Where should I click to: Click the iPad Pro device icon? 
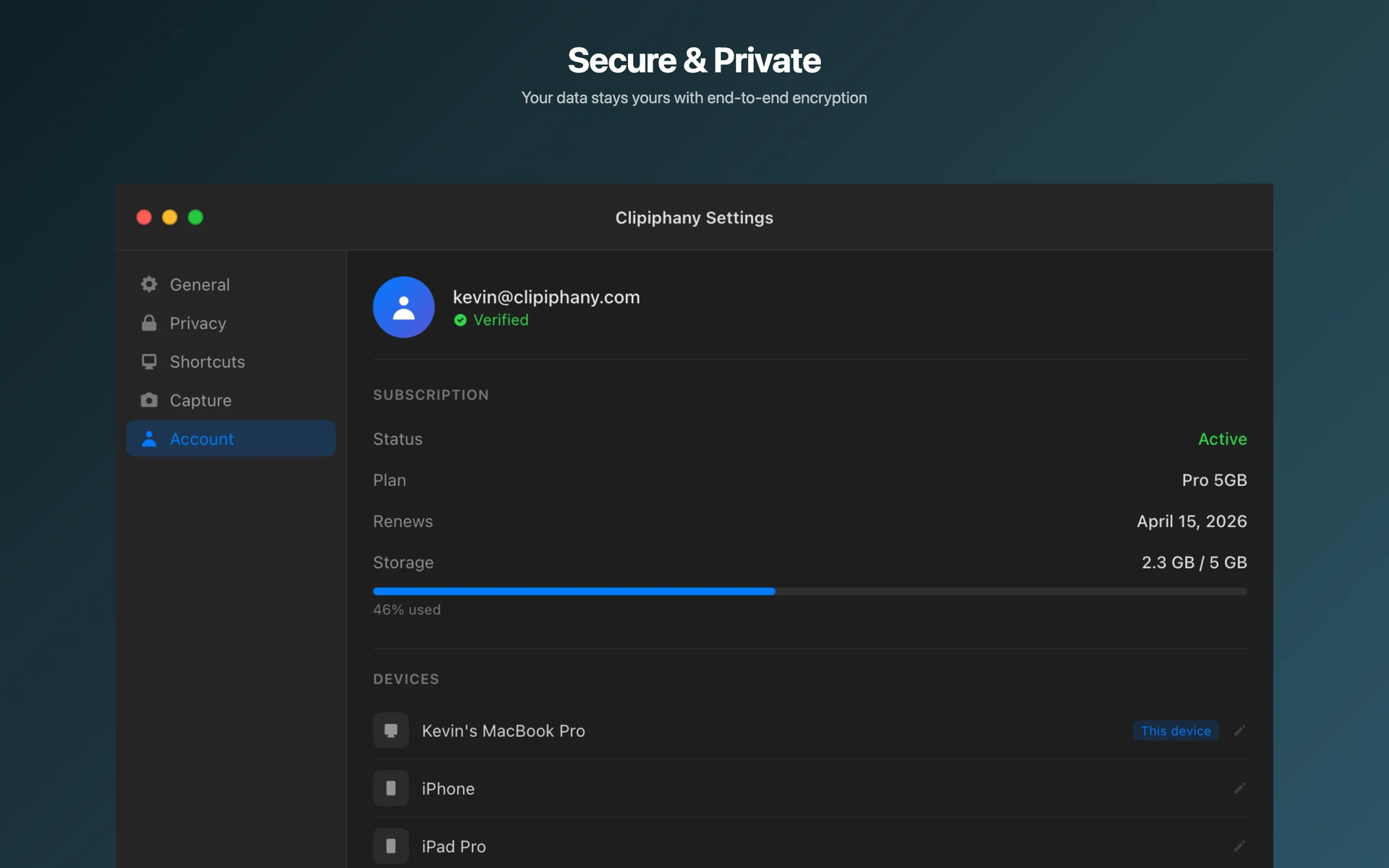tap(391, 846)
